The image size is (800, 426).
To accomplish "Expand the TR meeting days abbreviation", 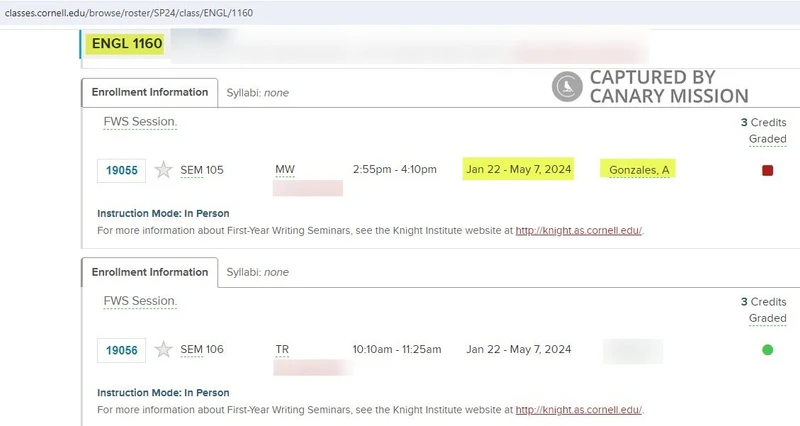I will pos(282,350).
